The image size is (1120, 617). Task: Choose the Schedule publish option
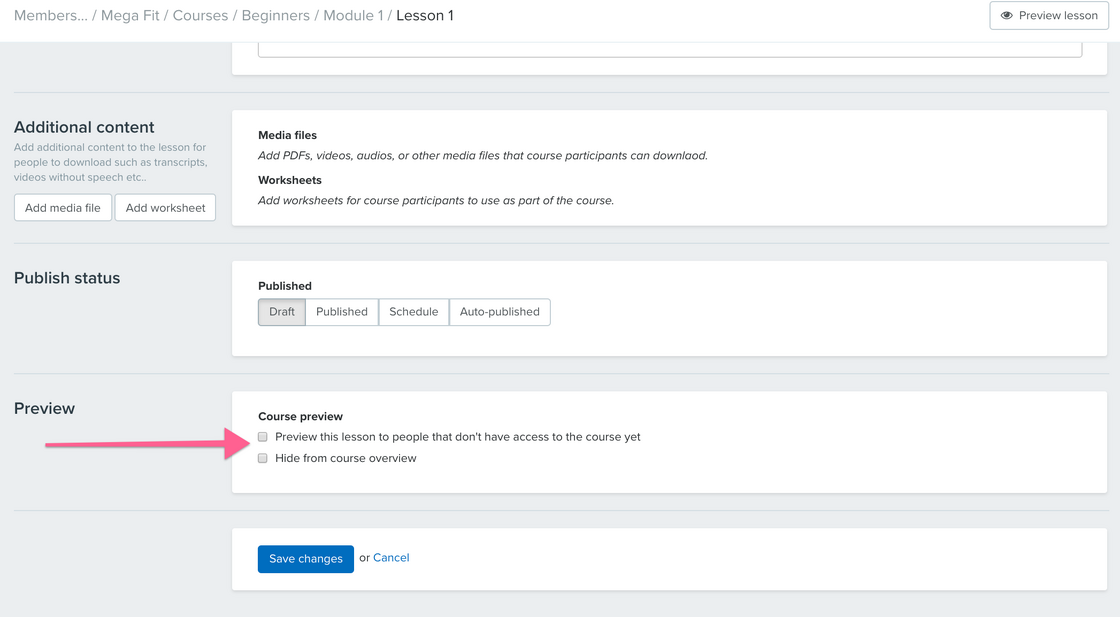[414, 312]
